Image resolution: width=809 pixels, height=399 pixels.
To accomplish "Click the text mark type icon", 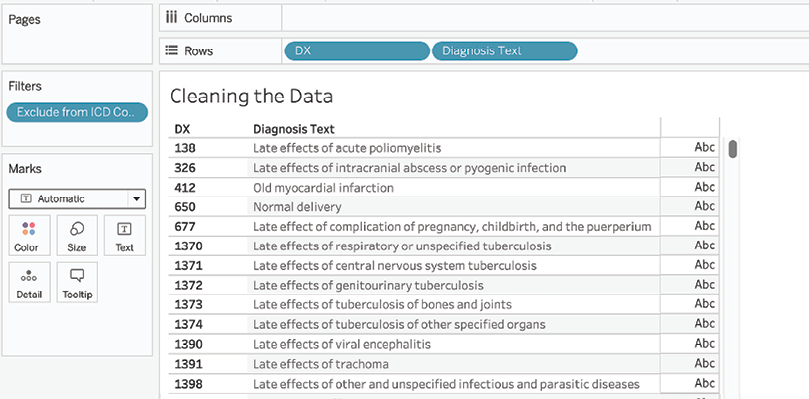I will [x=25, y=199].
